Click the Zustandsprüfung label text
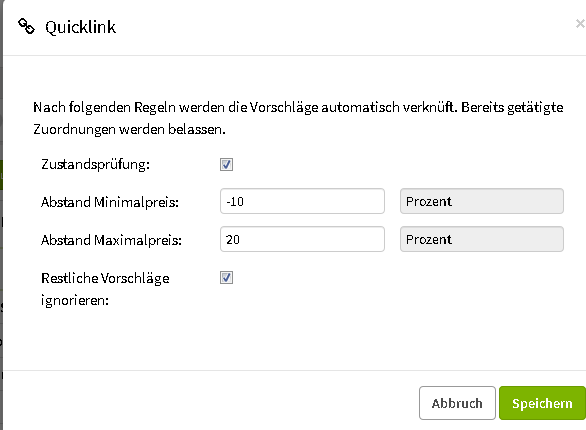 pyautogui.click(x=96, y=164)
